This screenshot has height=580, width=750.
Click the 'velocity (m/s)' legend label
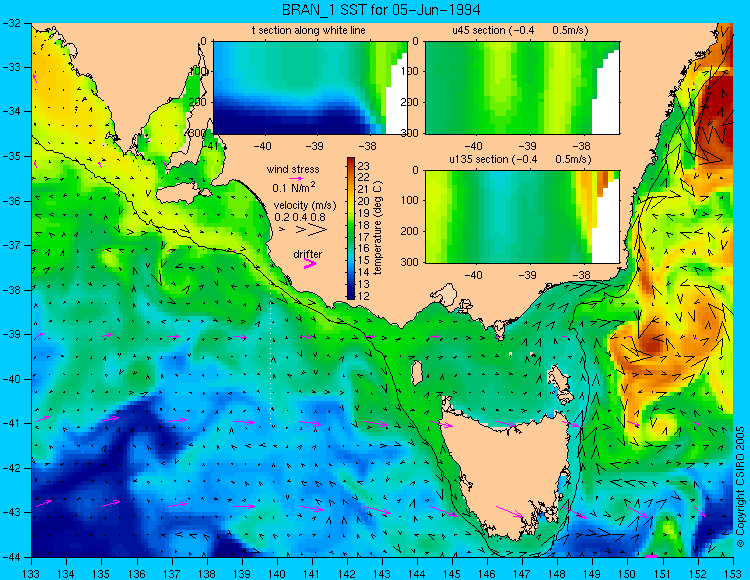[305, 206]
